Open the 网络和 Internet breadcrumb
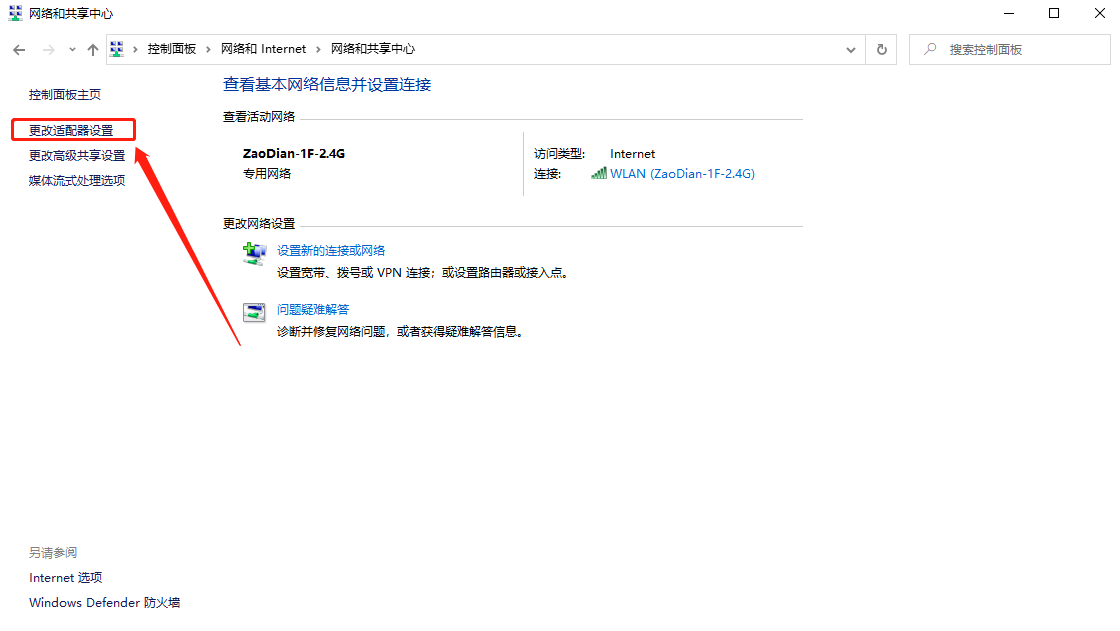The width and height of the screenshot is (1120, 631). click(263, 49)
